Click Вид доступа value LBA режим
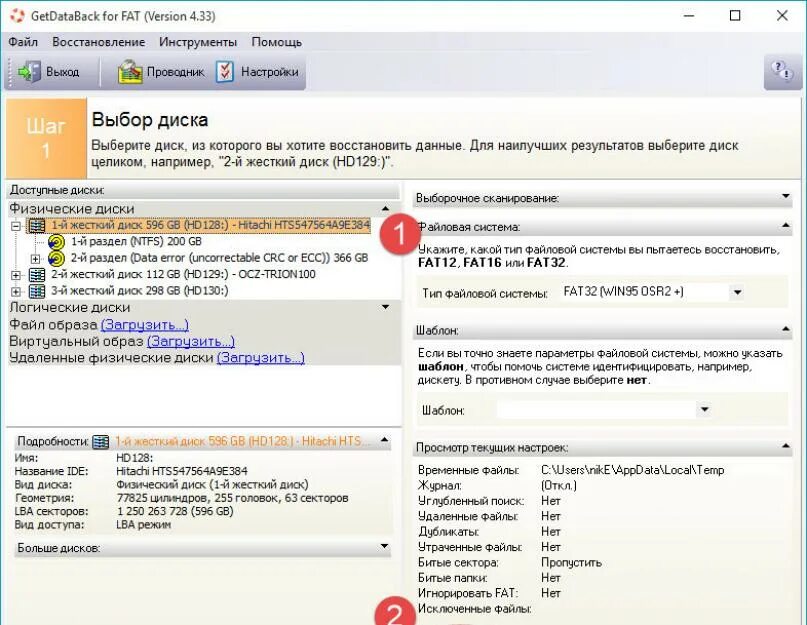This screenshot has width=807, height=625. click(x=143, y=525)
